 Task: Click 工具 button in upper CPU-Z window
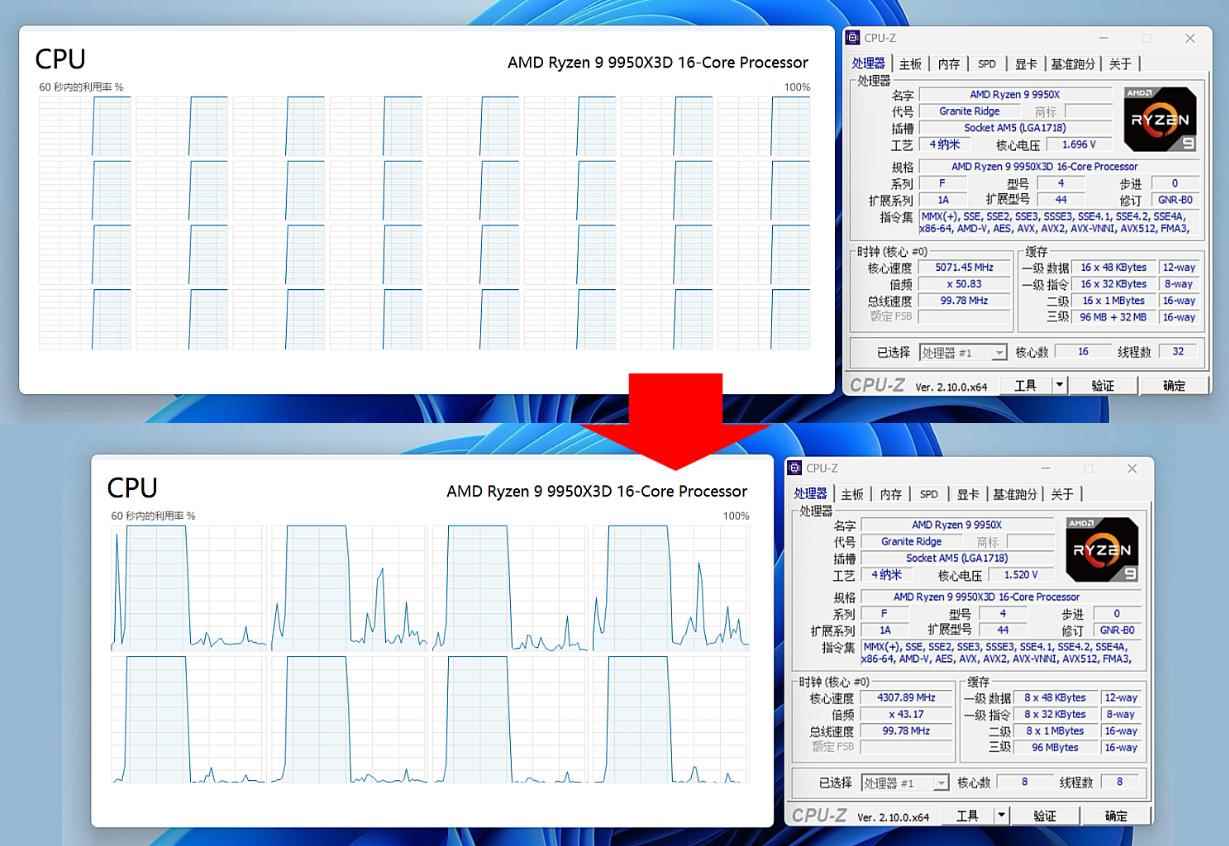1025,385
